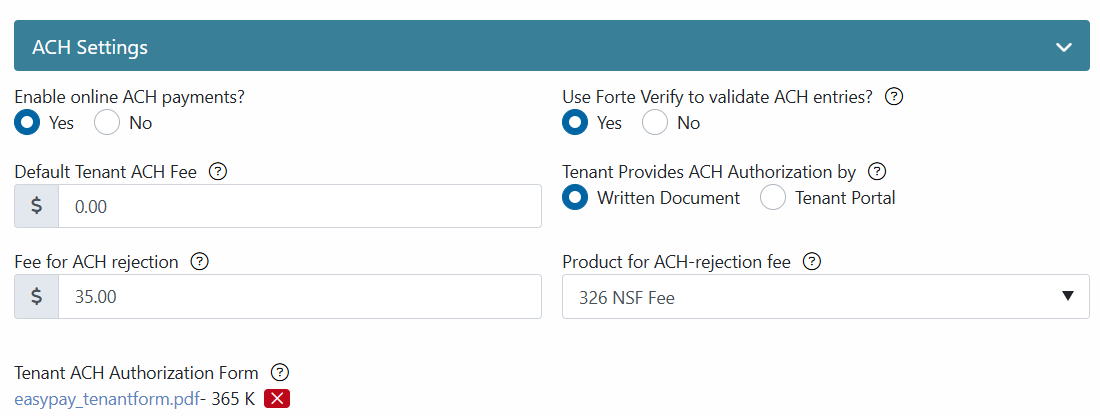Click the Fee for ACH rejection amount field
This screenshot has width=1100, height=416.
(x=300, y=297)
